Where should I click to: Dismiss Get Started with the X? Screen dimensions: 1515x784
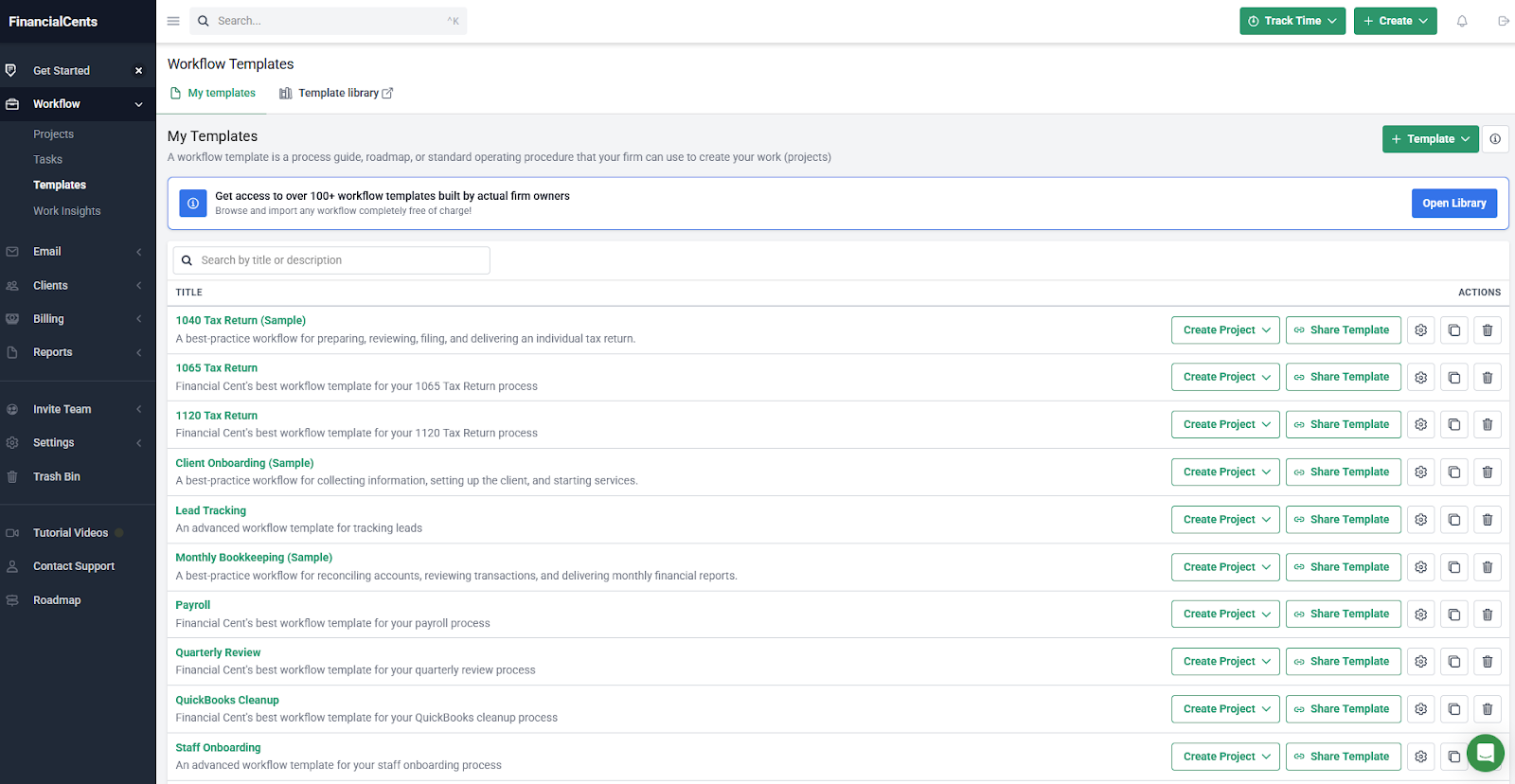click(x=138, y=70)
